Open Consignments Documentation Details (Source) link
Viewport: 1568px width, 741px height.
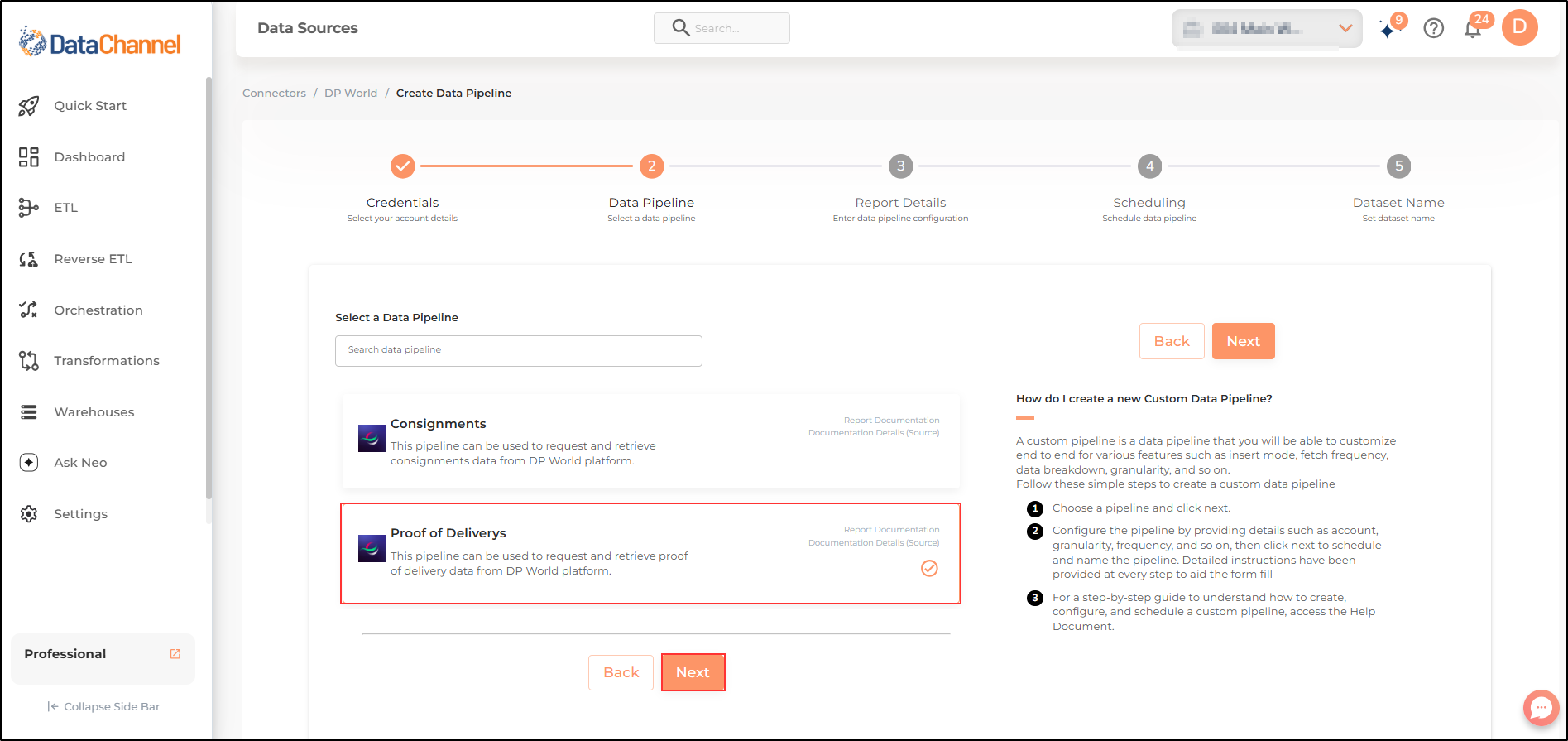point(874,433)
